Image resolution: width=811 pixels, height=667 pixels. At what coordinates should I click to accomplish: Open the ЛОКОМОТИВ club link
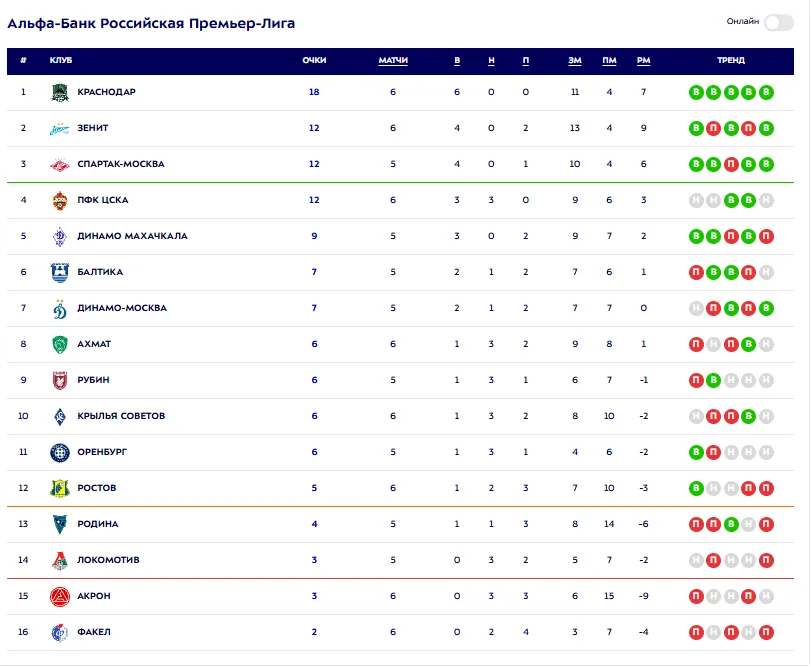(x=109, y=560)
